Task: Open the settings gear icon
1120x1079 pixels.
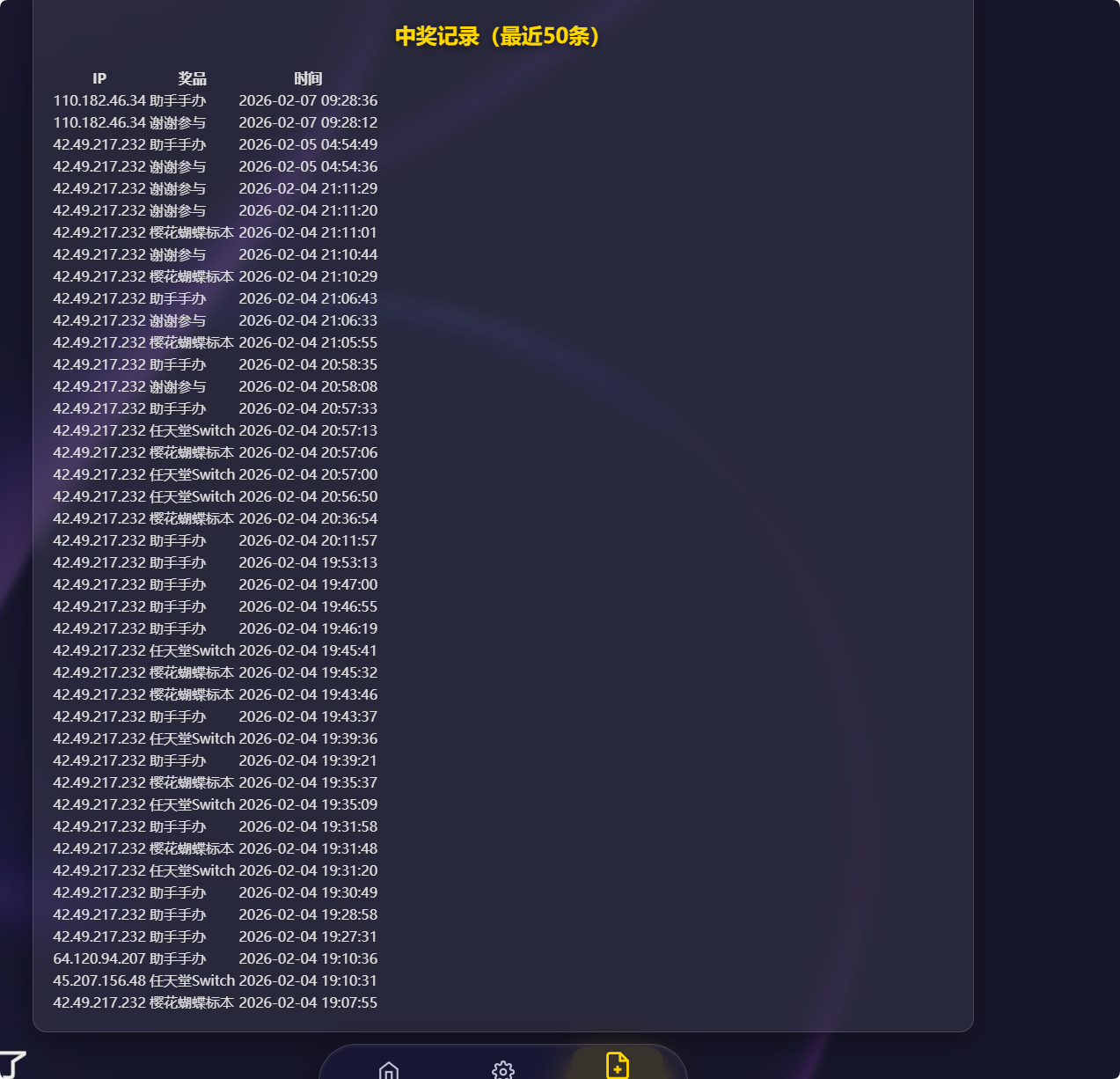Action: pos(503,1069)
